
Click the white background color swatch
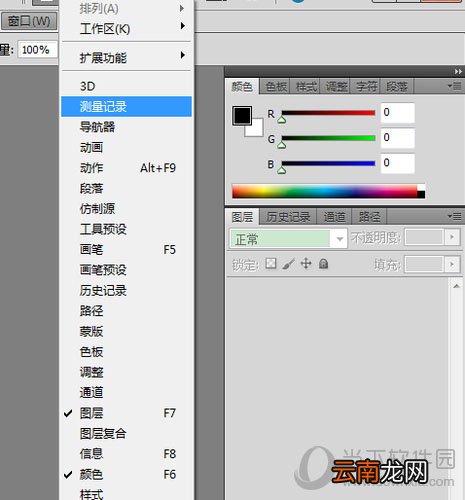pos(257,129)
